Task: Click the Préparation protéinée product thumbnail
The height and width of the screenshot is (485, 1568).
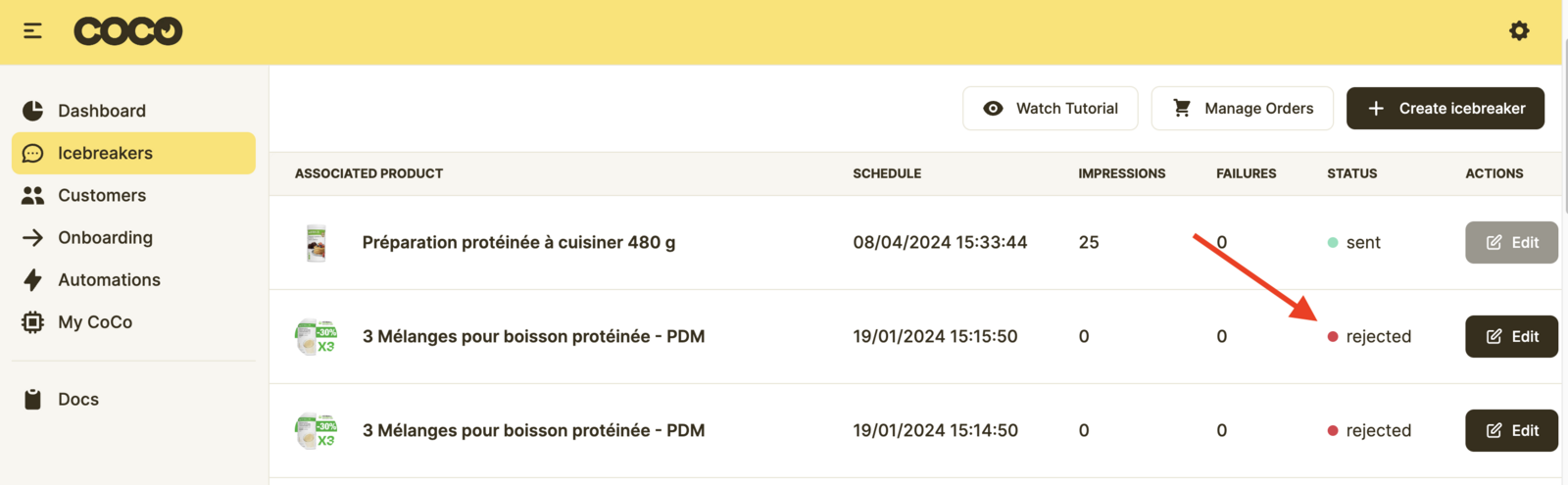Action: coord(317,243)
